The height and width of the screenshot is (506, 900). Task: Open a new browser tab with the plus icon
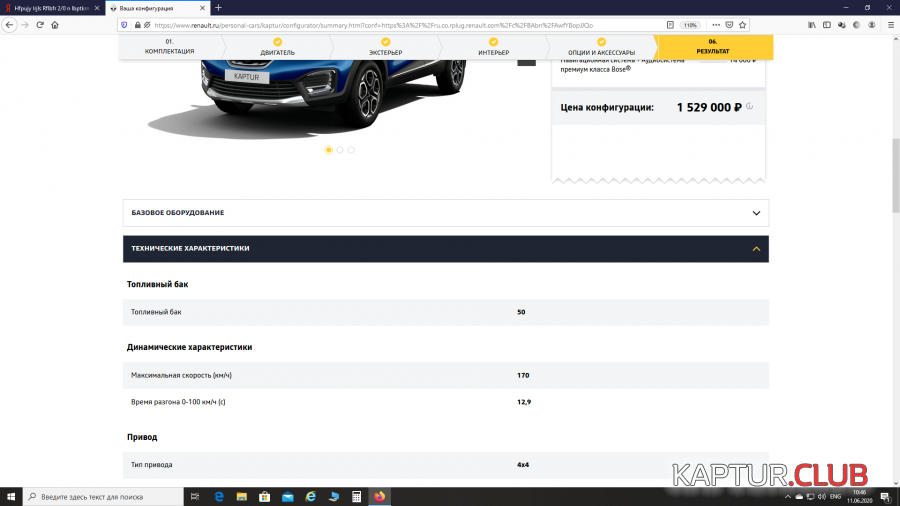coord(219,8)
